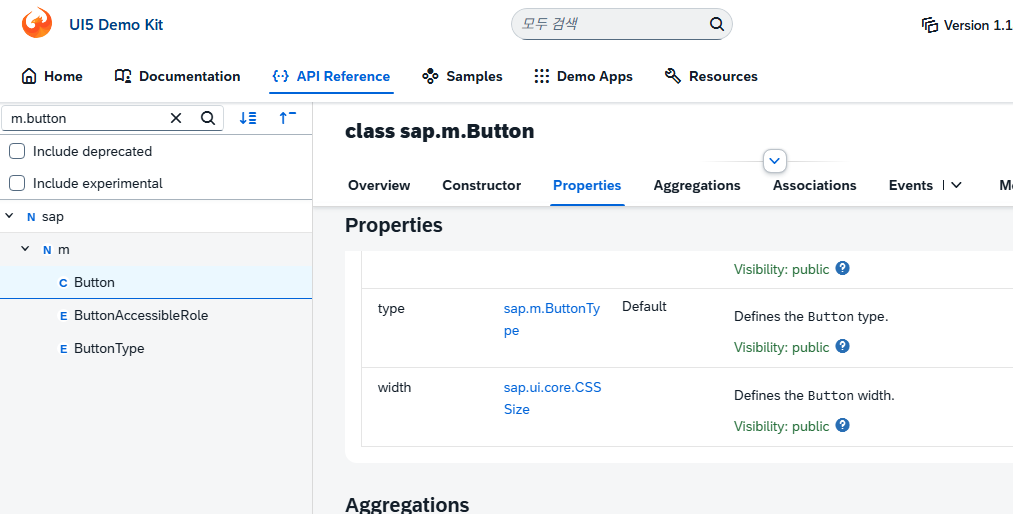Click the UI5 Demo Kit title
Image resolution: width=1013 pixels, height=514 pixels.
click(116, 25)
